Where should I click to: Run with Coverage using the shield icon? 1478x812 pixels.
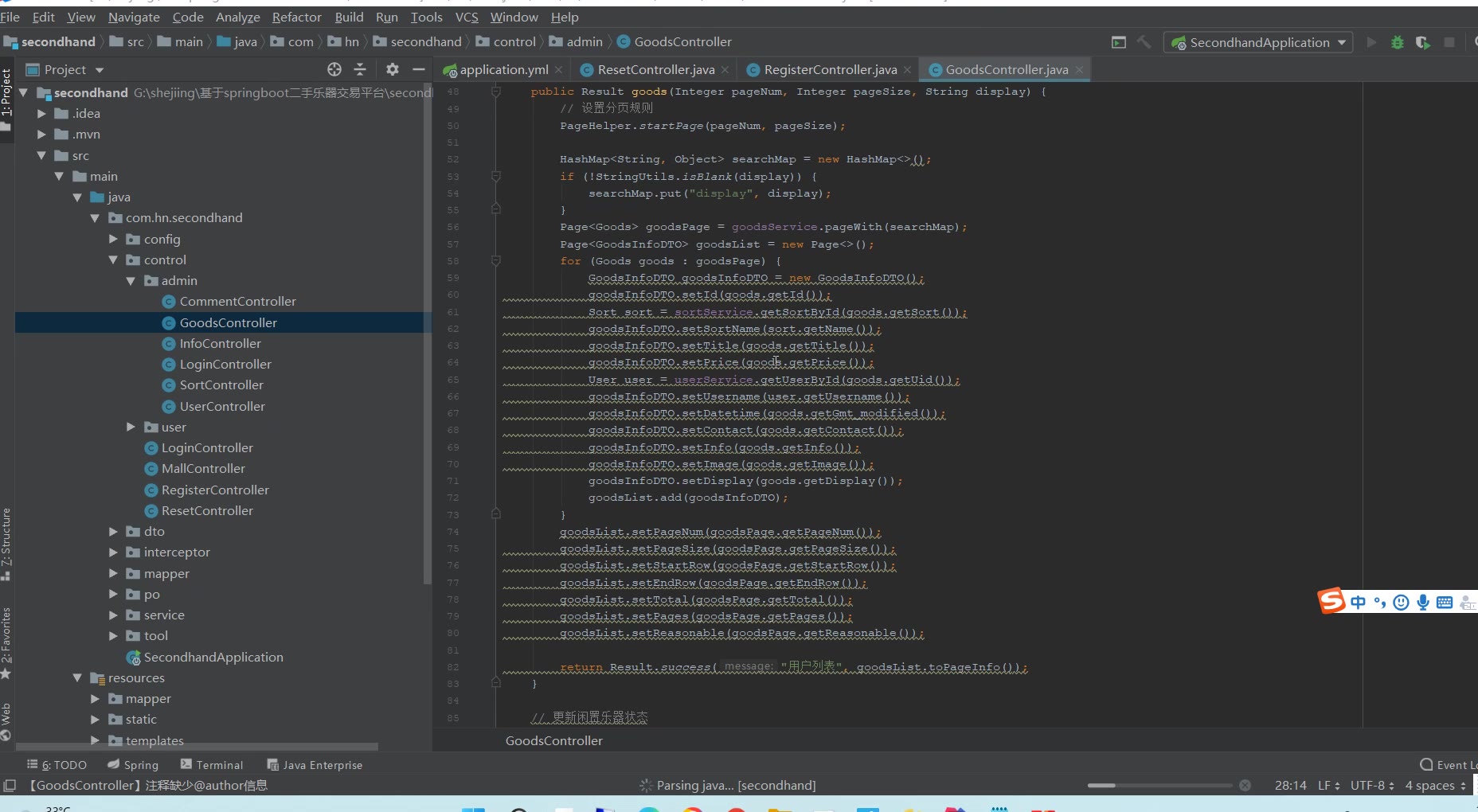tap(1422, 42)
